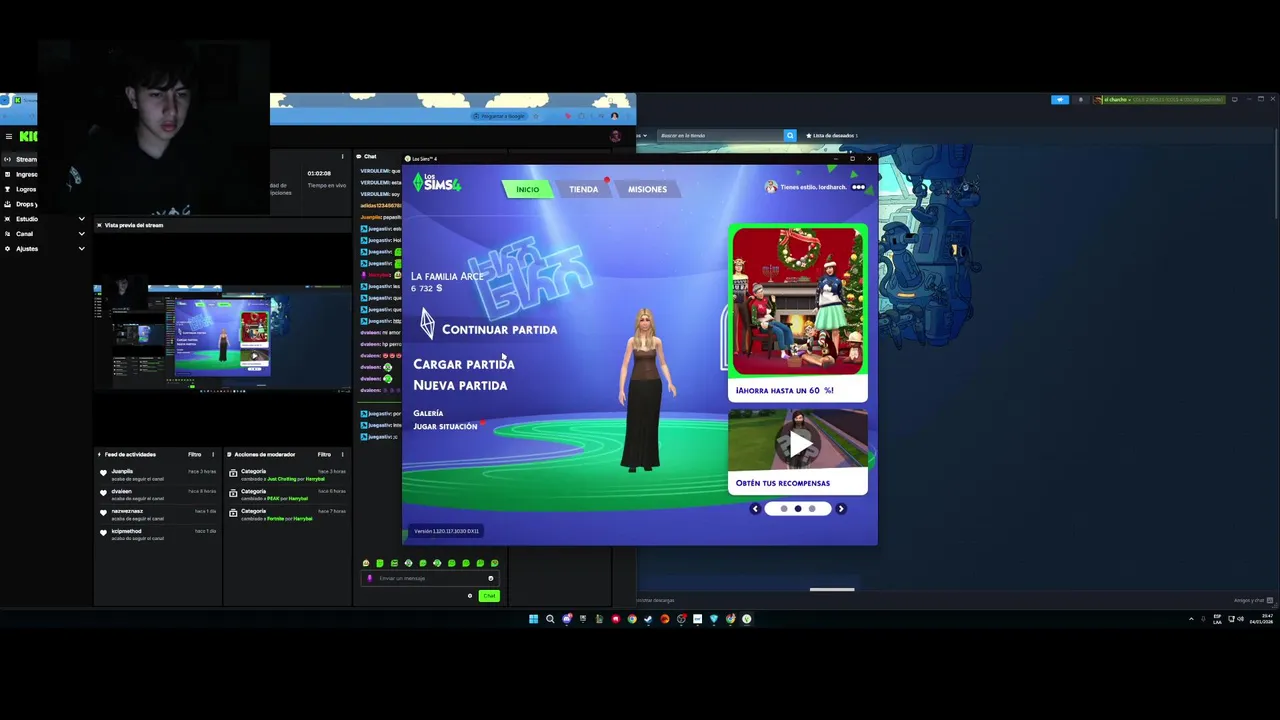This screenshot has width=1280, height=720.
Task: Open Chrome from the taskbar
Action: (632, 619)
